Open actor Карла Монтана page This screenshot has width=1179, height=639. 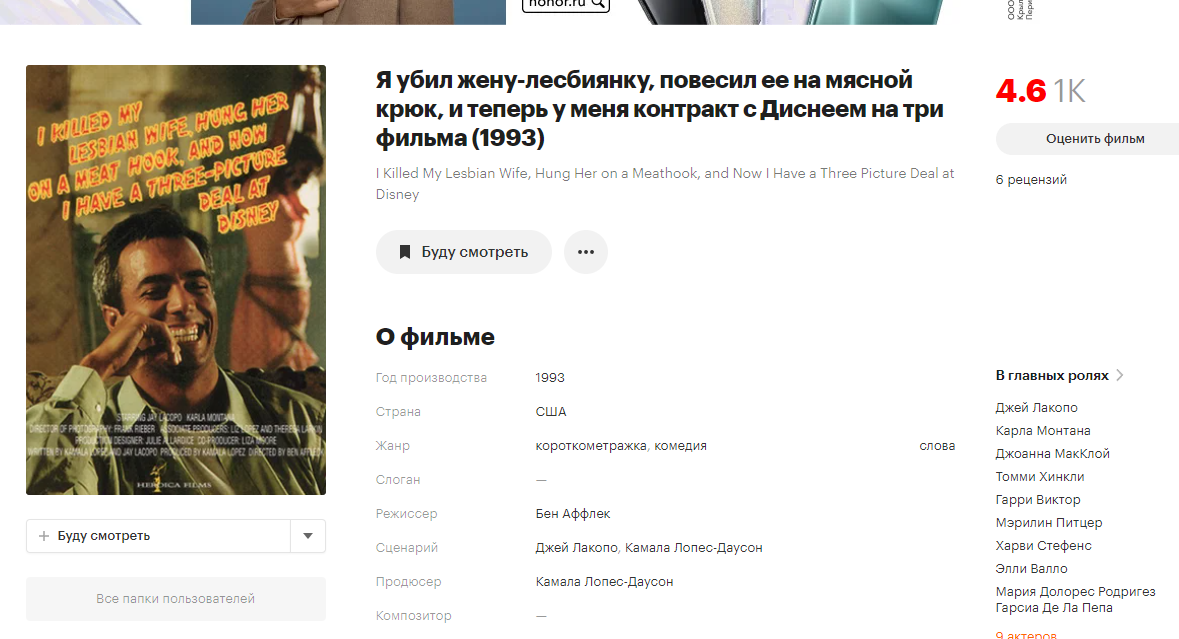(1043, 431)
